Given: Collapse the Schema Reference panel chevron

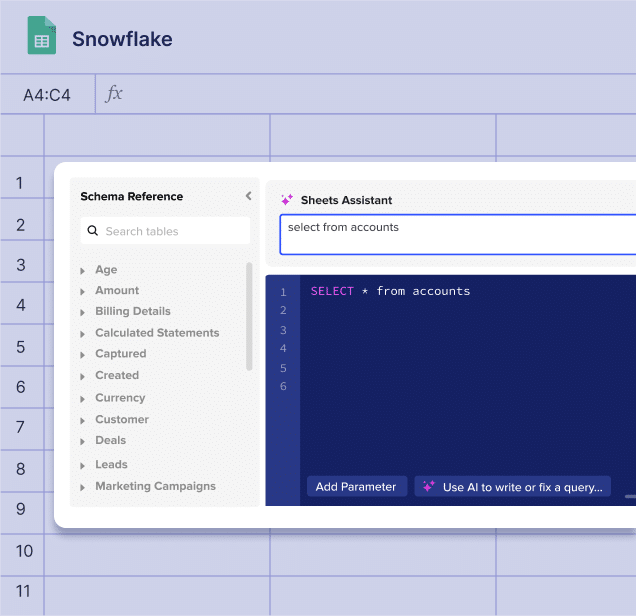Looking at the screenshot, I should click(249, 196).
